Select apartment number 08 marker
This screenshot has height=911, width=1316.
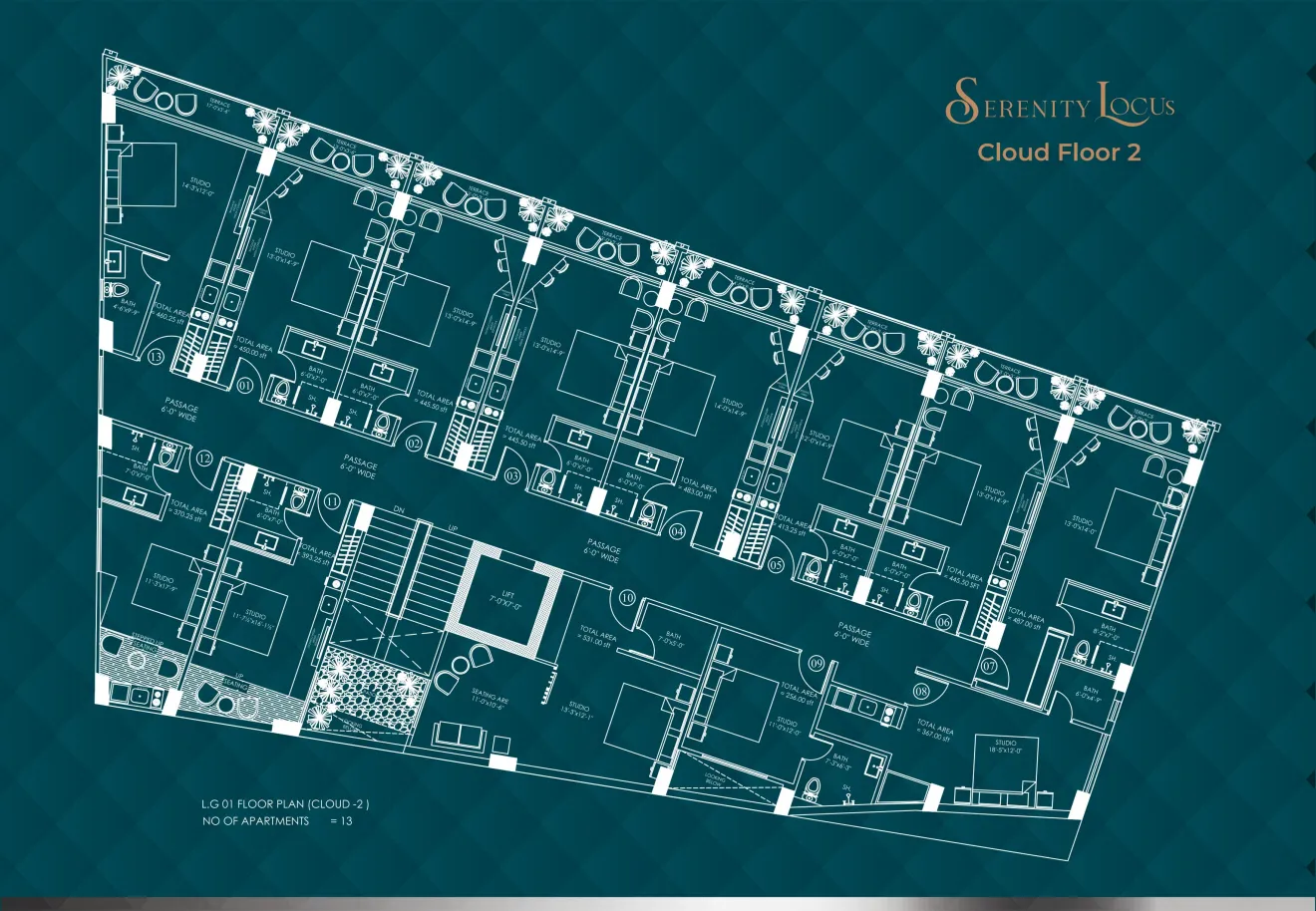coord(921,692)
